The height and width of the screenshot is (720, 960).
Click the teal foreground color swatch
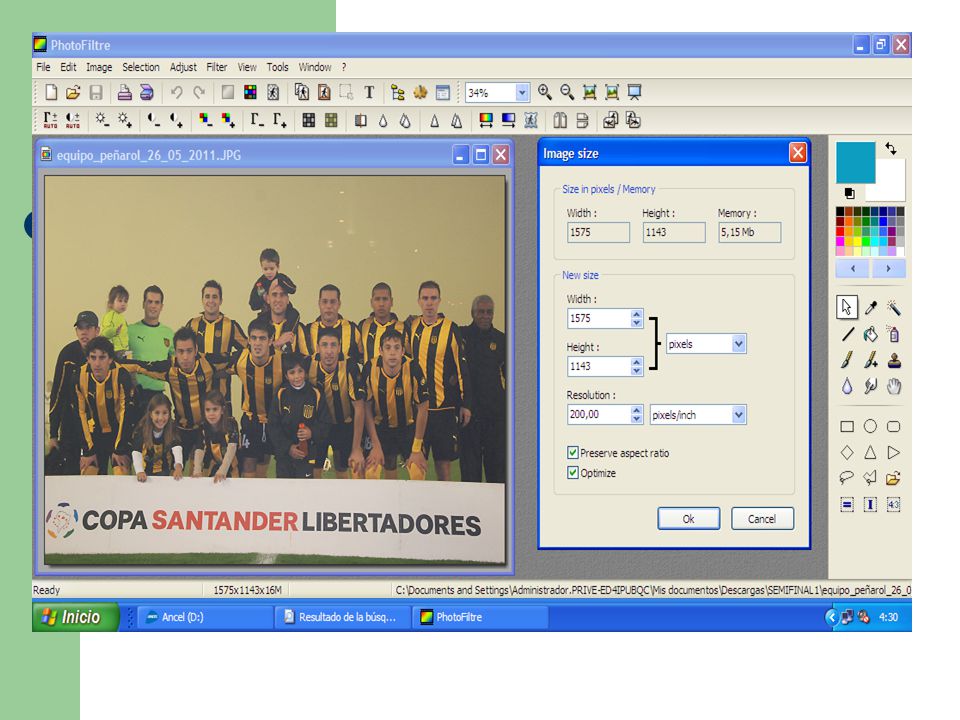point(855,162)
